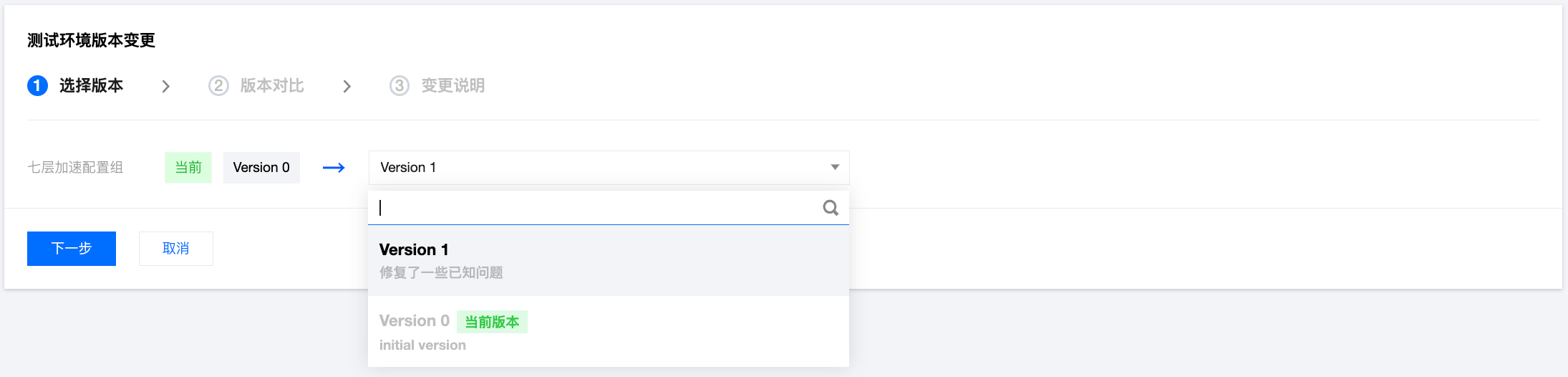Click the blue right arrow icon
Image resolution: width=1568 pixels, height=377 pixels.
coord(334,168)
